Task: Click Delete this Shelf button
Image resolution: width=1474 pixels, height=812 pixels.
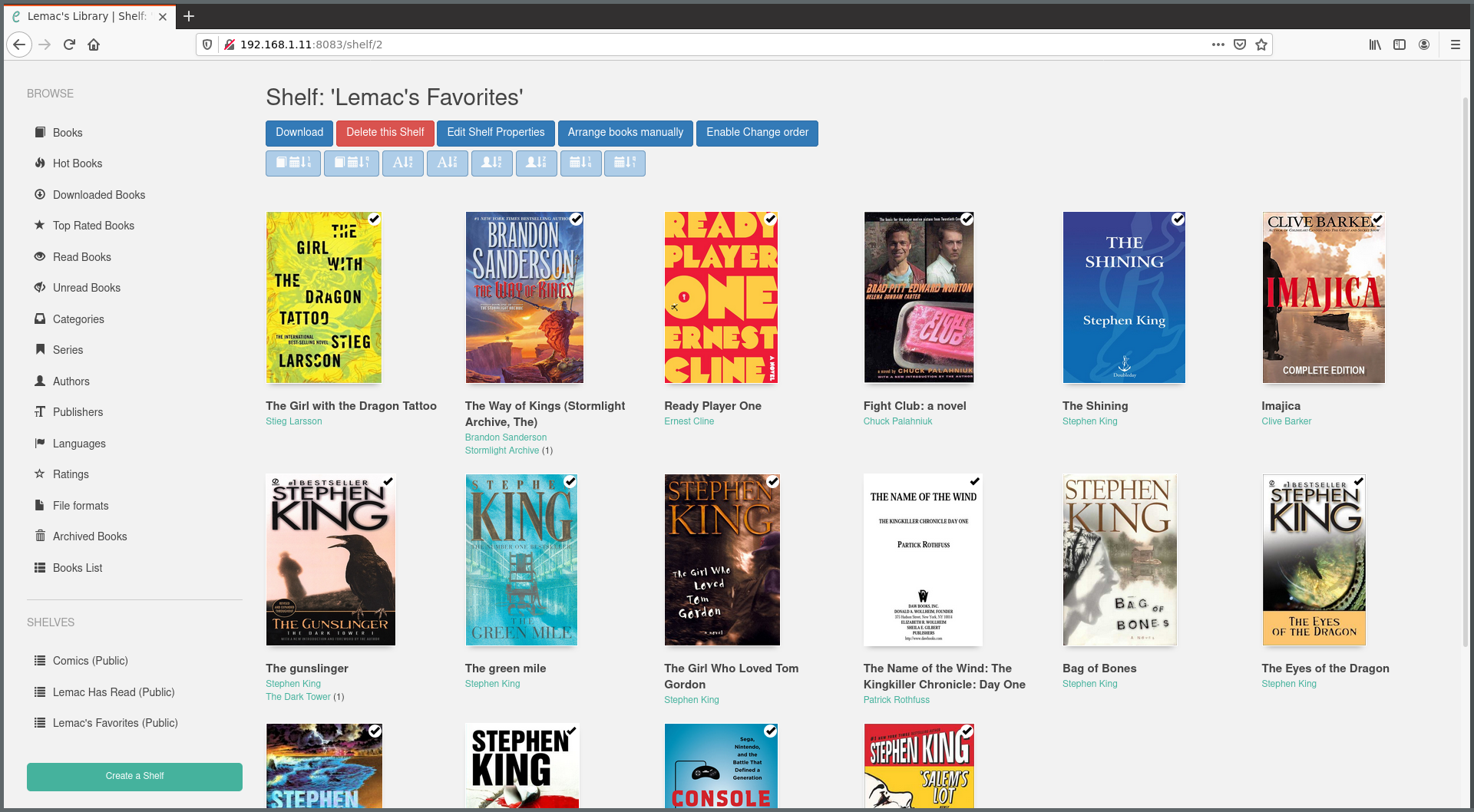Action: pyautogui.click(x=385, y=133)
